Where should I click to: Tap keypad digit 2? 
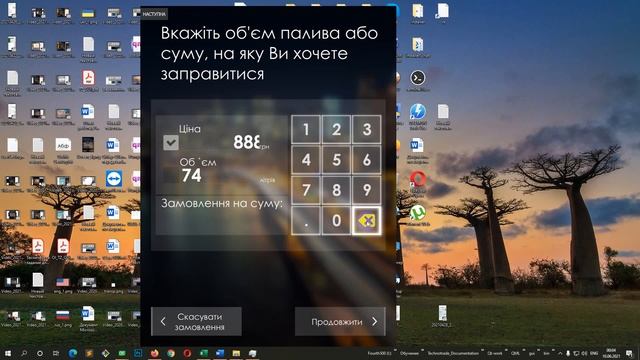336,129
